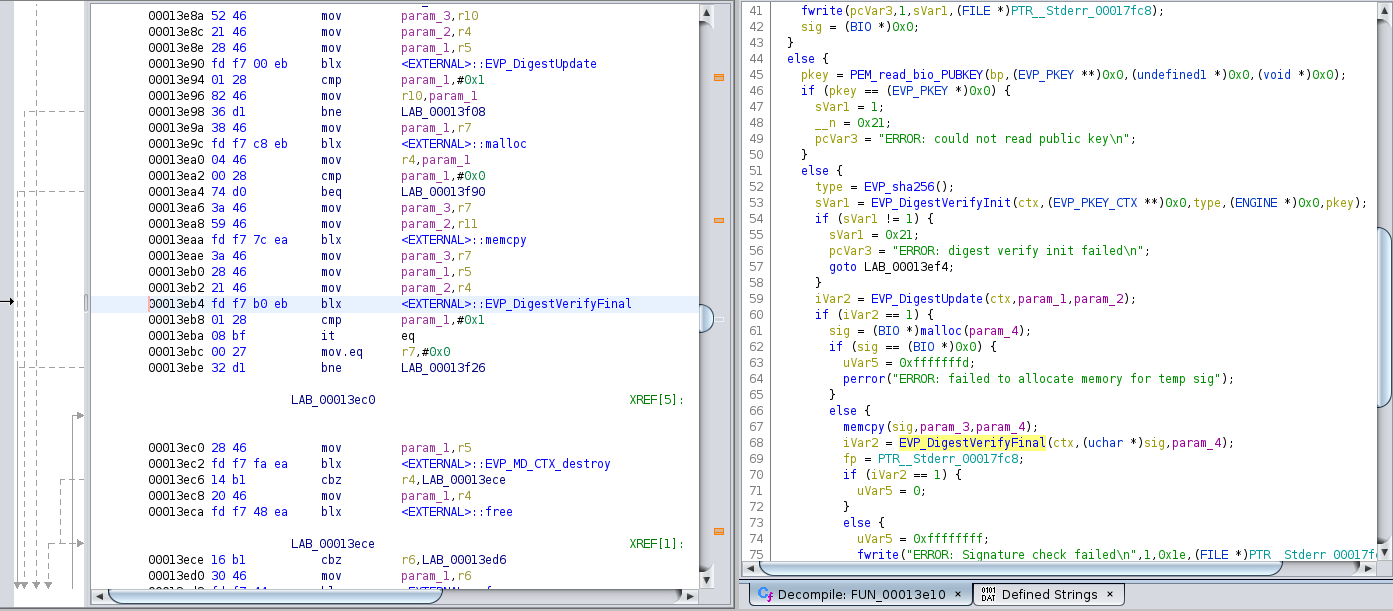This screenshot has width=1393, height=611.
Task: Click <EXTERNAL>::EVP_DigestUpdate operand in listing
Action: [499, 64]
